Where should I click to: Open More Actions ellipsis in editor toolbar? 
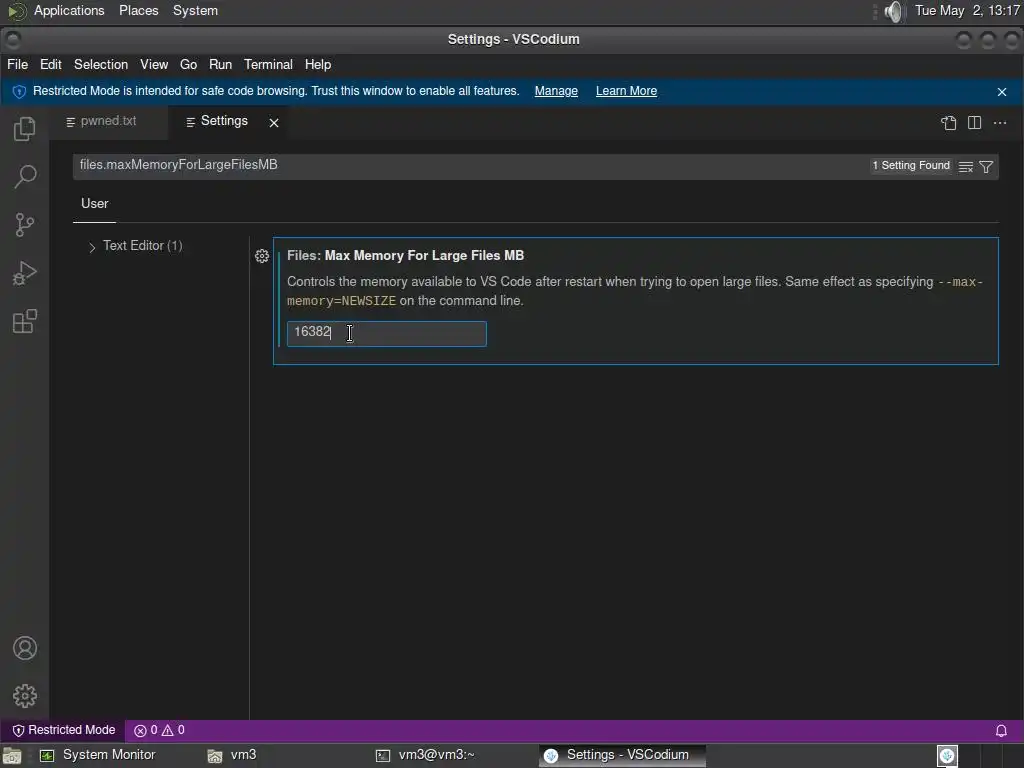click(1000, 123)
